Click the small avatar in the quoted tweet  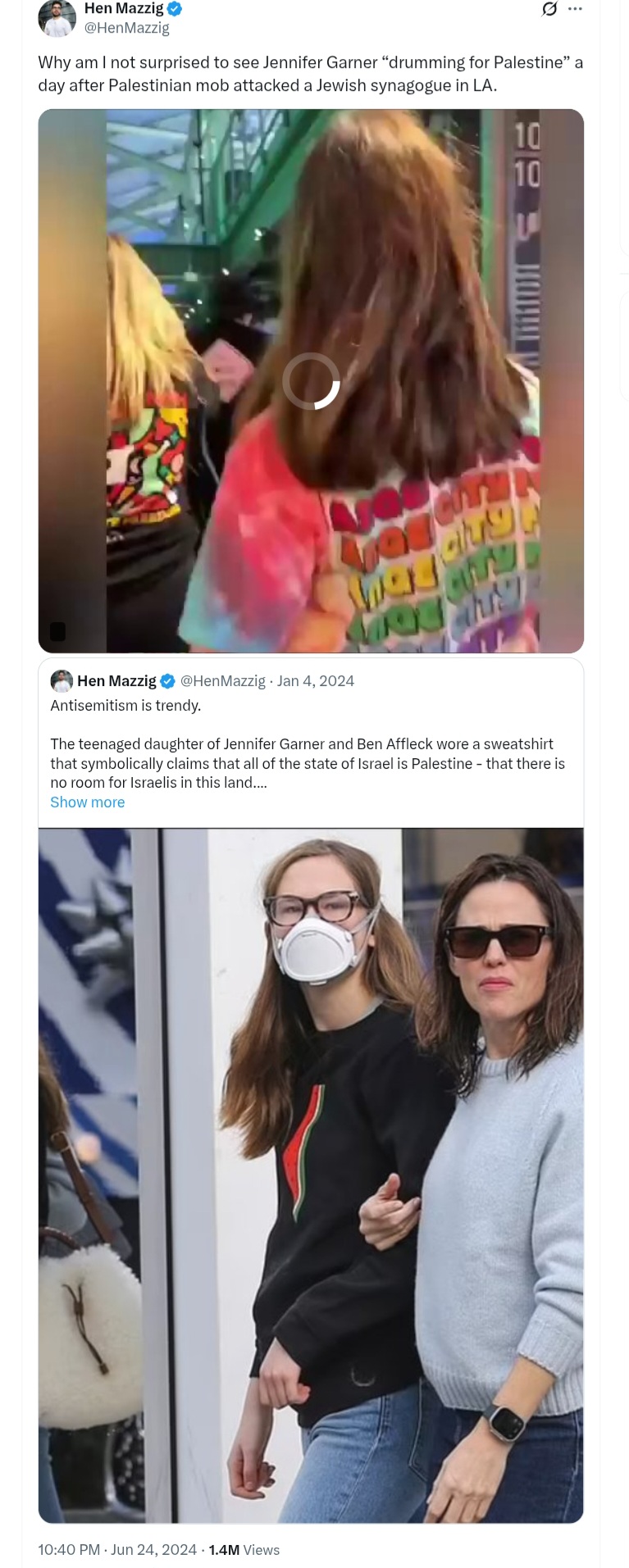coord(62,681)
